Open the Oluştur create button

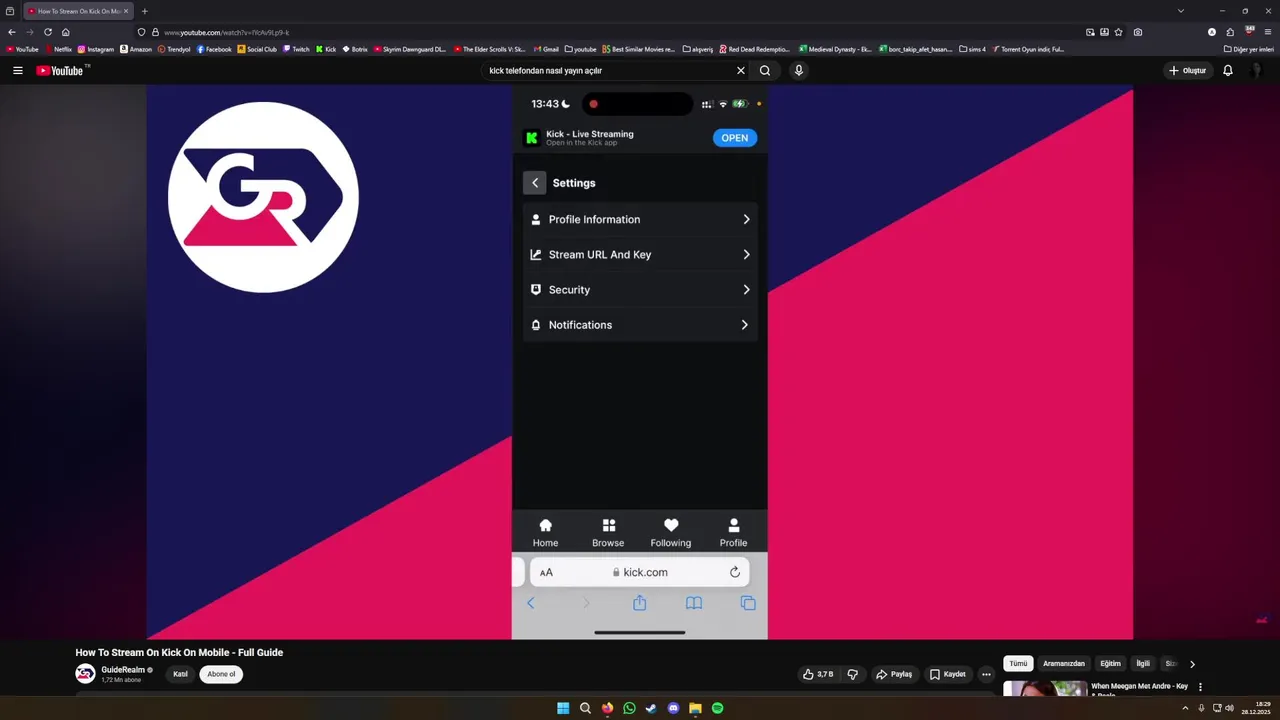coord(1188,70)
